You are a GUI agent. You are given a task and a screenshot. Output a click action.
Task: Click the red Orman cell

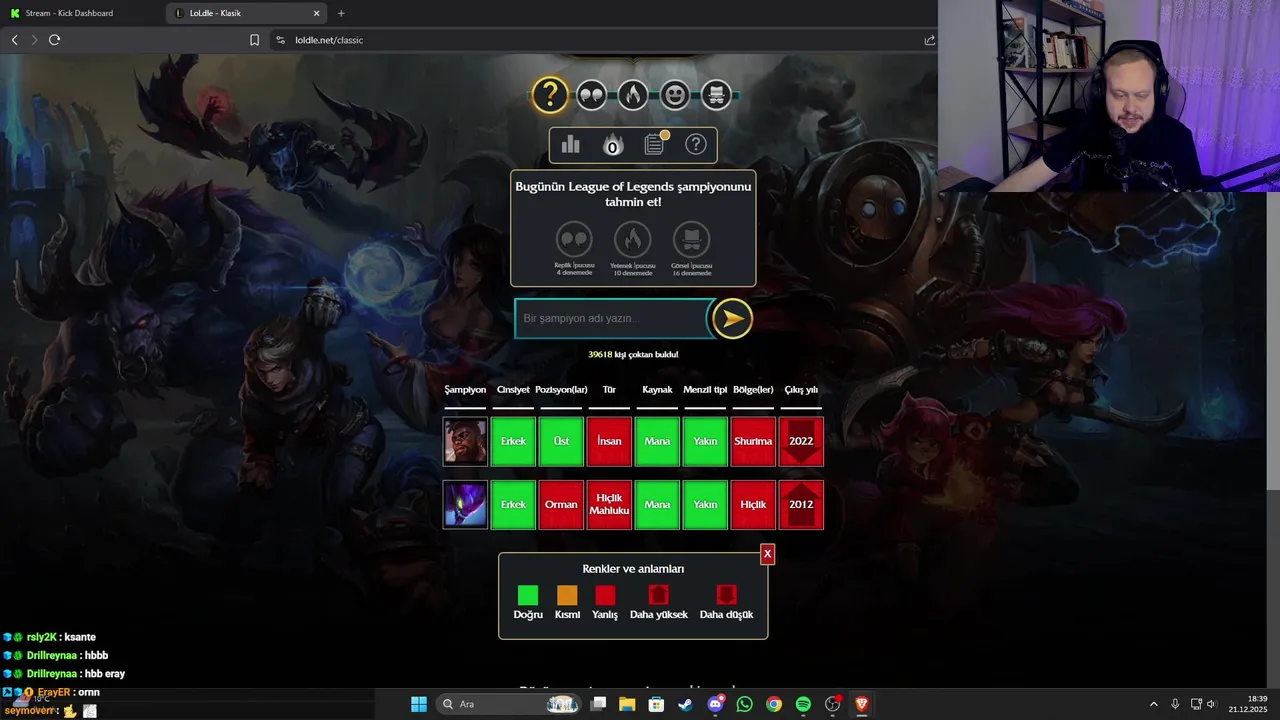coord(561,505)
